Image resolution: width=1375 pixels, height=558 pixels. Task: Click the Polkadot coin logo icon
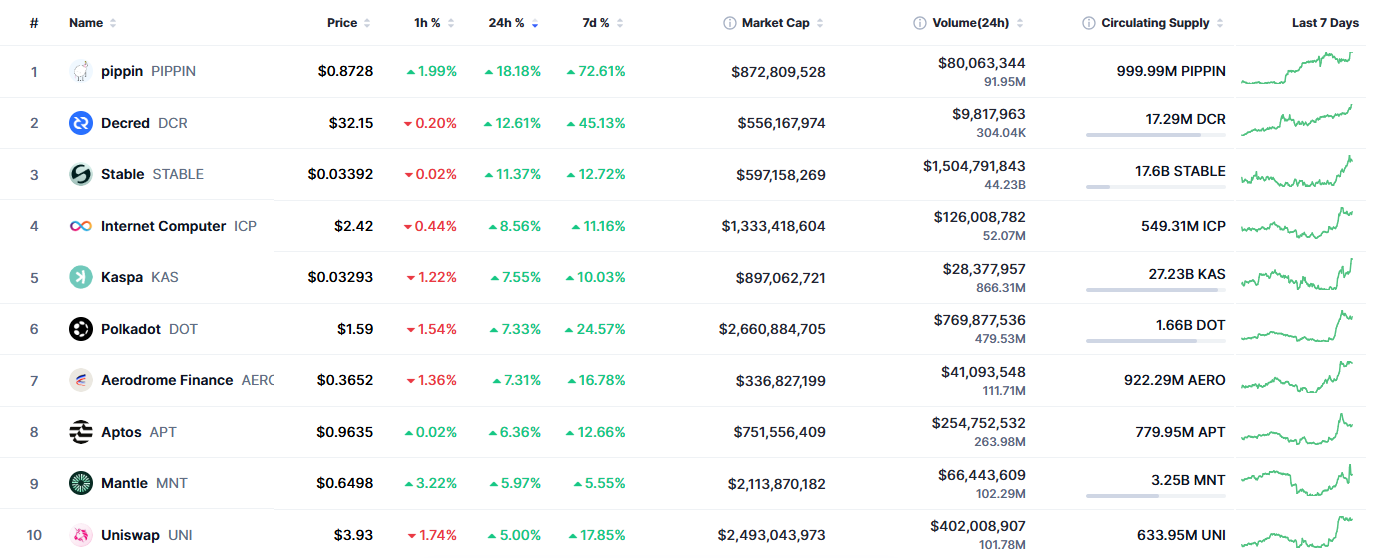tap(81, 329)
